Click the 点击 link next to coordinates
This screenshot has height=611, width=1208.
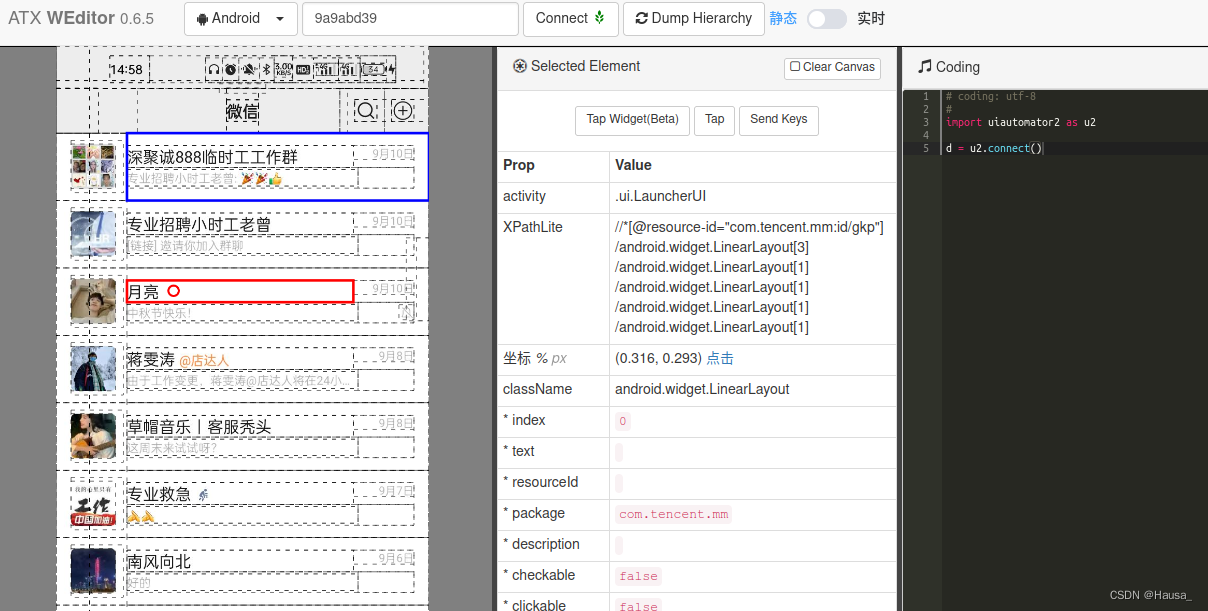[x=720, y=358]
